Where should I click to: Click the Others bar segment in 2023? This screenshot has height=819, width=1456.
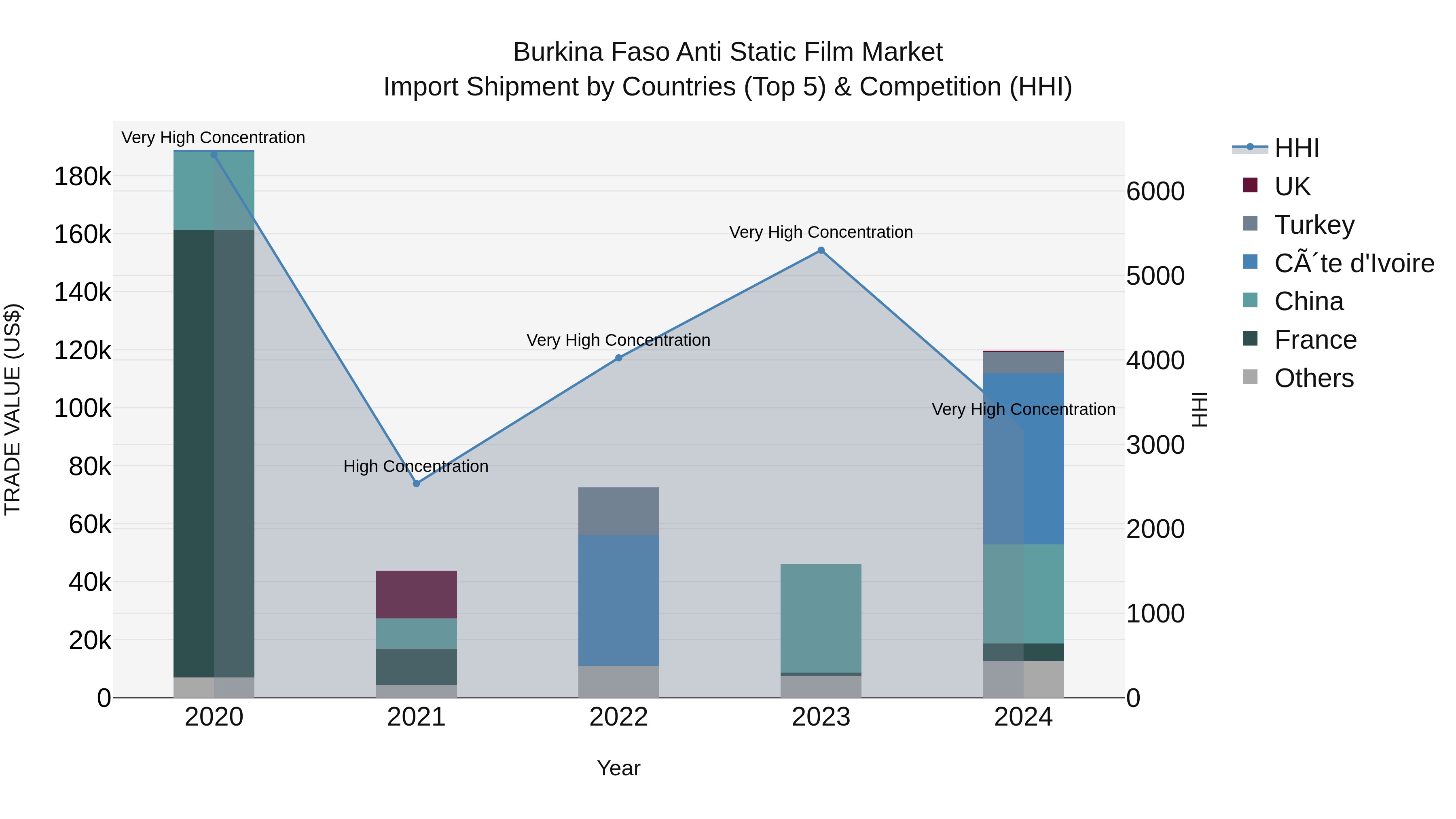click(821, 687)
